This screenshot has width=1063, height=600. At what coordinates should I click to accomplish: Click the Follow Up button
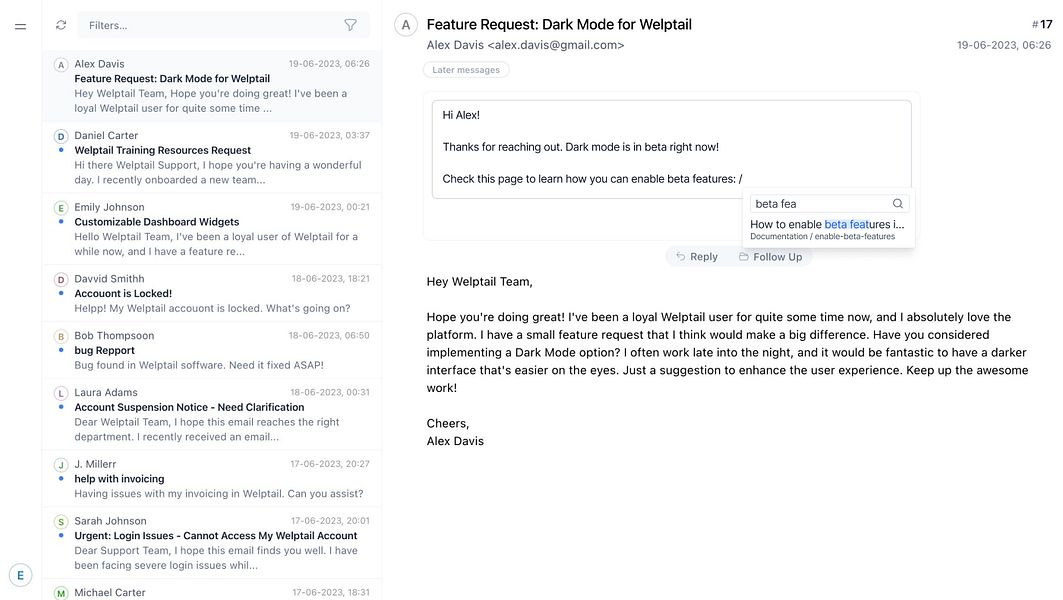point(771,256)
